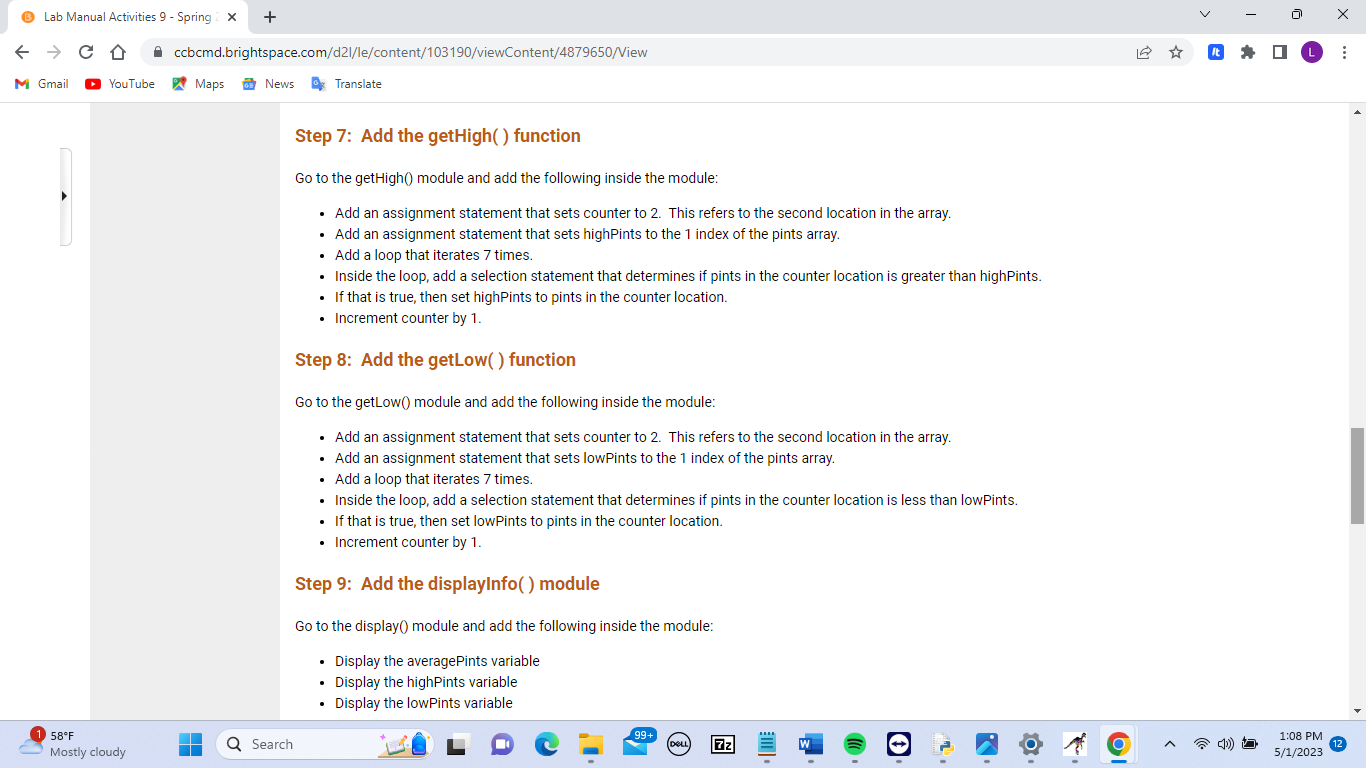The width and height of the screenshot is (1366, 768).
Task: Click the speaker volume icon in system tray
Action: 1224,744
